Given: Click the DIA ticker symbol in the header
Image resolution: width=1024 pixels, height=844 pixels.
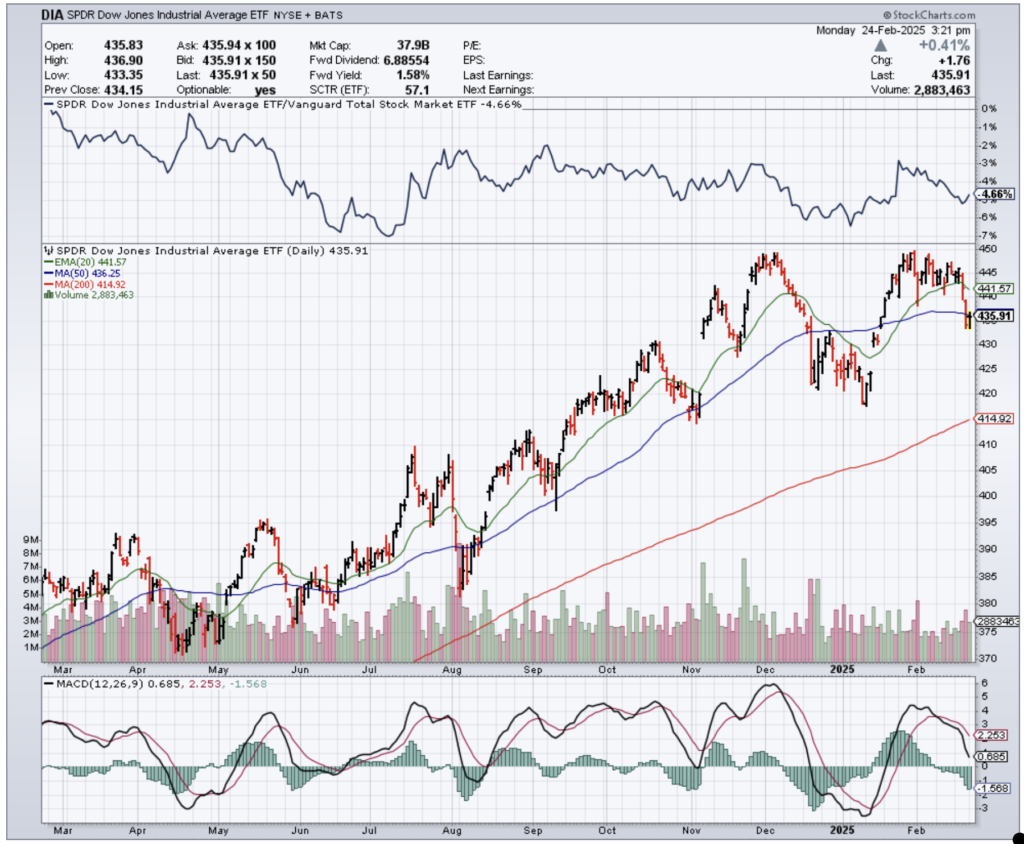Looking at the screenshot, I should click(52, 14).
